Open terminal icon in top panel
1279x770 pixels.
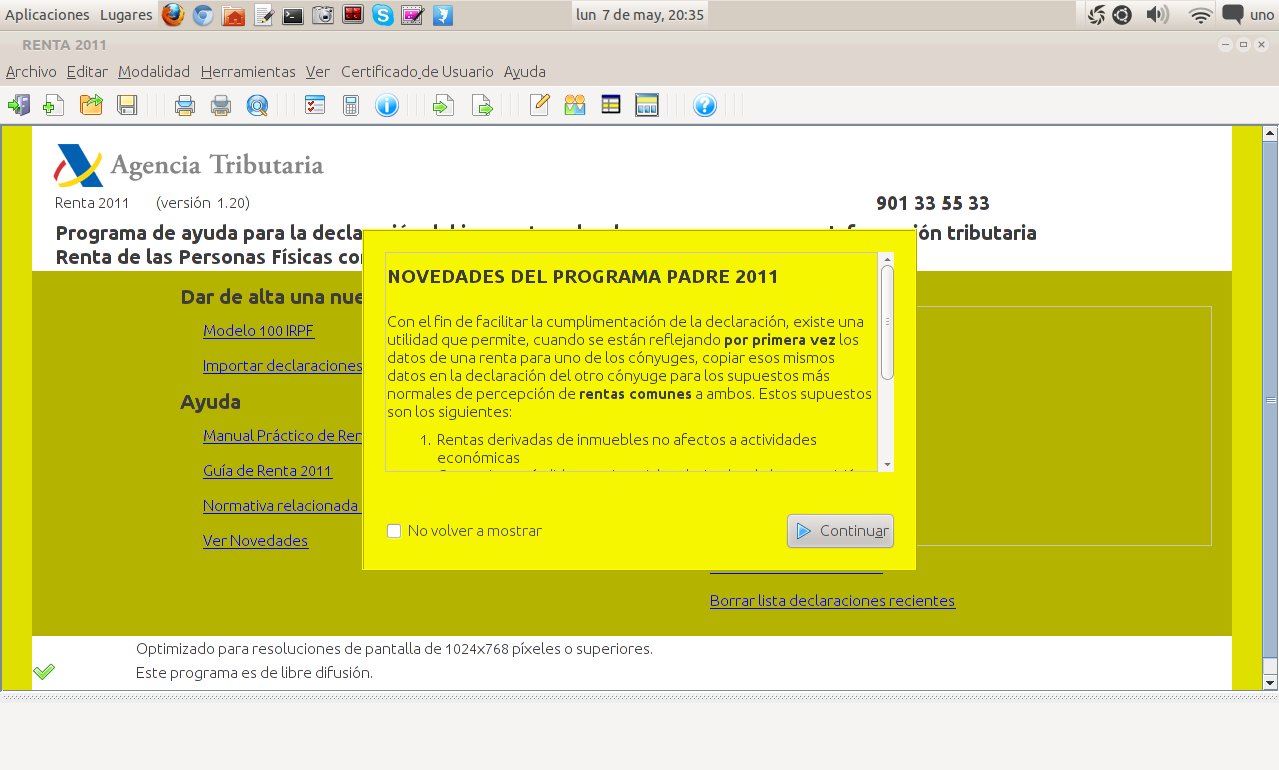pyautogui.click(x=293, y=15)
